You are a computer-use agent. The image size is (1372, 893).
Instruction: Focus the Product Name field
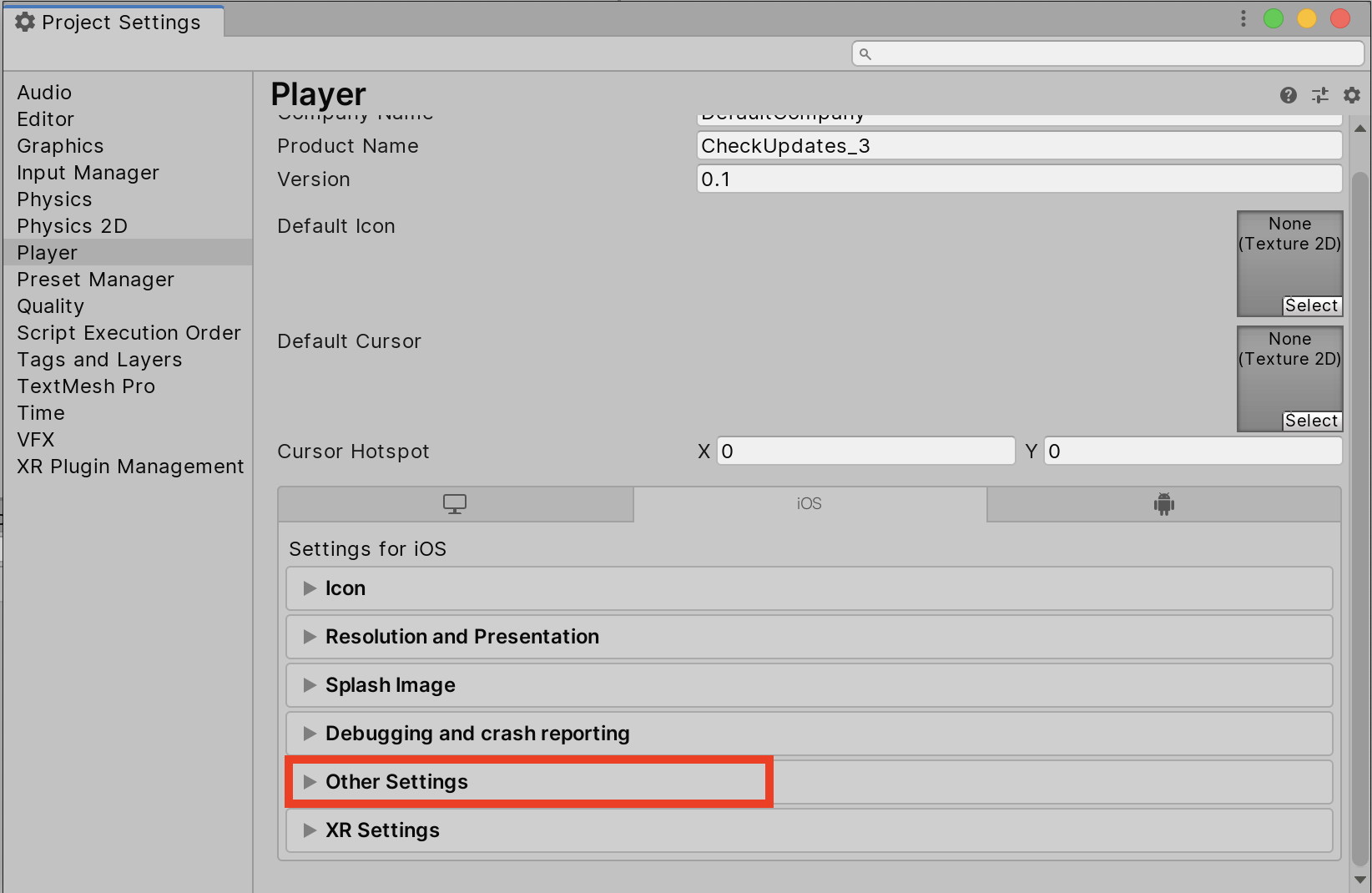click(x=1019, y=146)
